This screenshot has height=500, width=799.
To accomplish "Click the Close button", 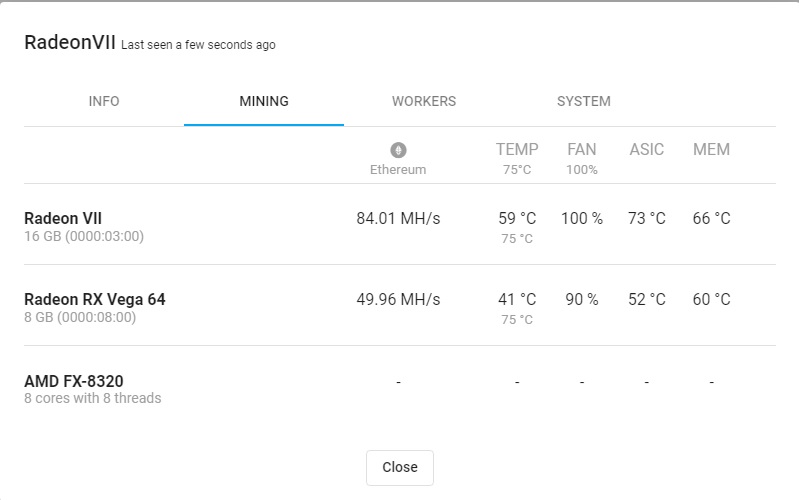I will 400,467.
